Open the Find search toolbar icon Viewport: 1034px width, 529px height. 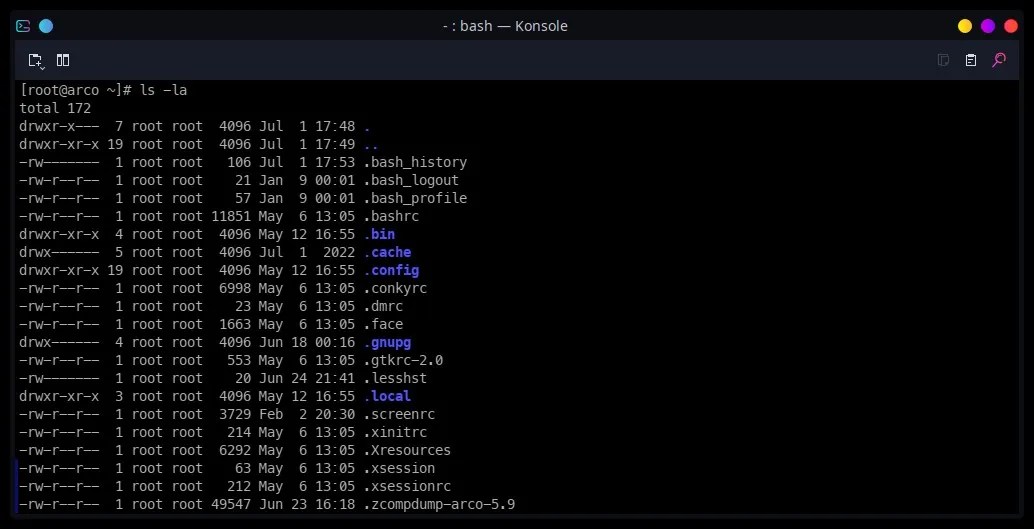click(998, 60)
